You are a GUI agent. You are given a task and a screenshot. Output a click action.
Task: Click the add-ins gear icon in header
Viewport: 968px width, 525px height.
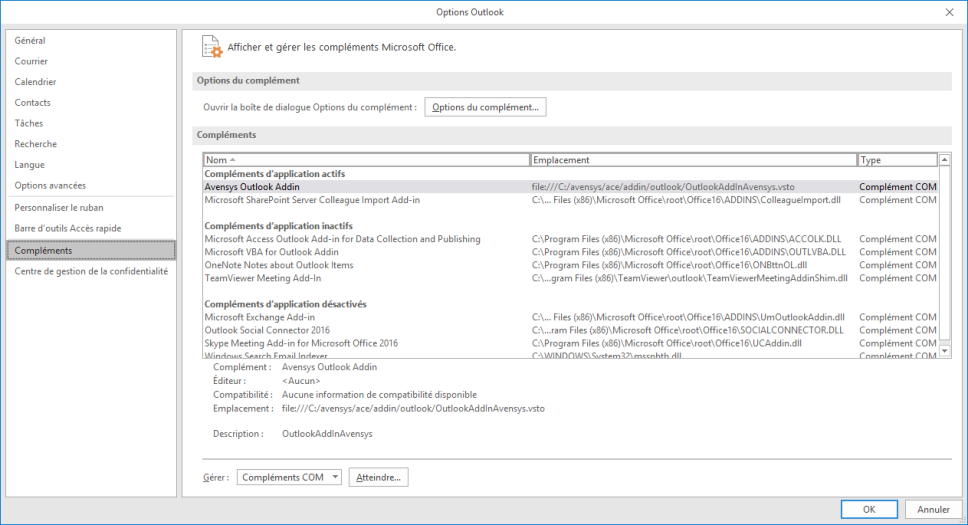tap(211, 47)
